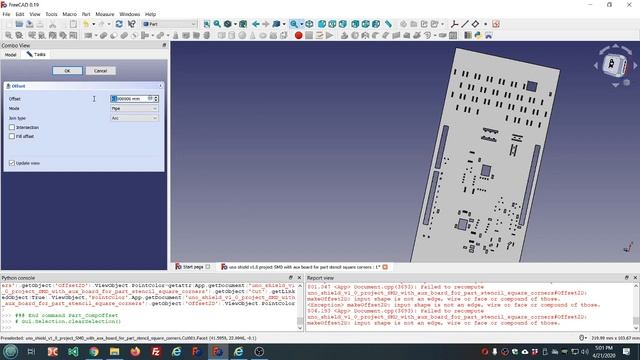Click the Python console vertical scrollbar

300,306
